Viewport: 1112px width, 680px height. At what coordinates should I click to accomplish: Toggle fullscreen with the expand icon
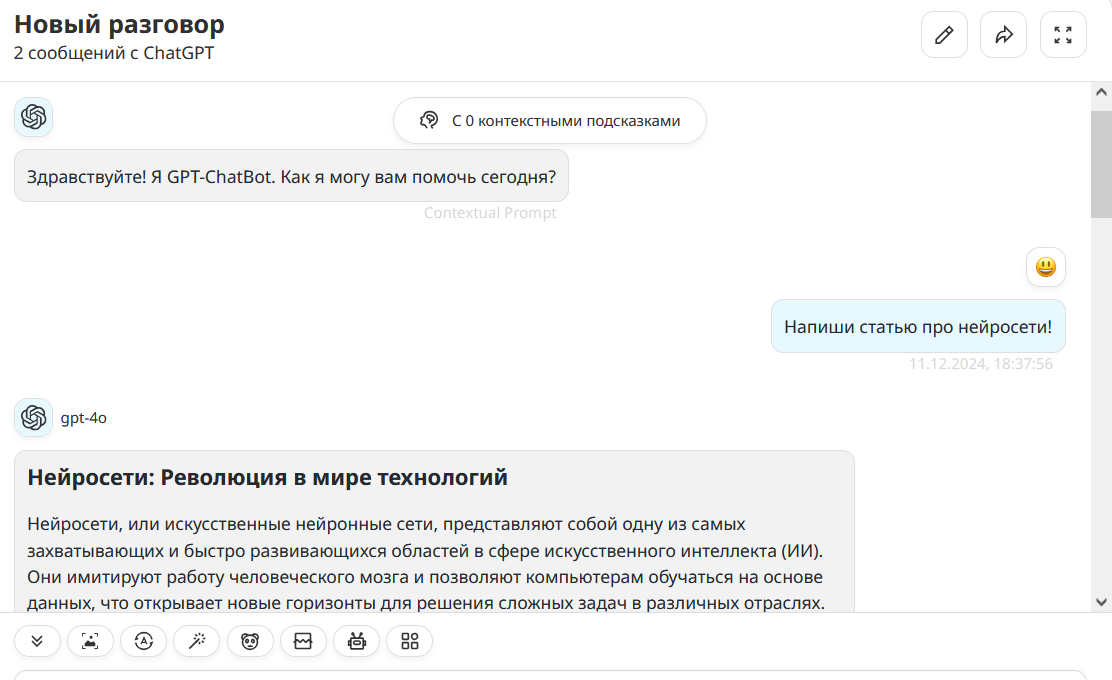tap(1063, 35)
